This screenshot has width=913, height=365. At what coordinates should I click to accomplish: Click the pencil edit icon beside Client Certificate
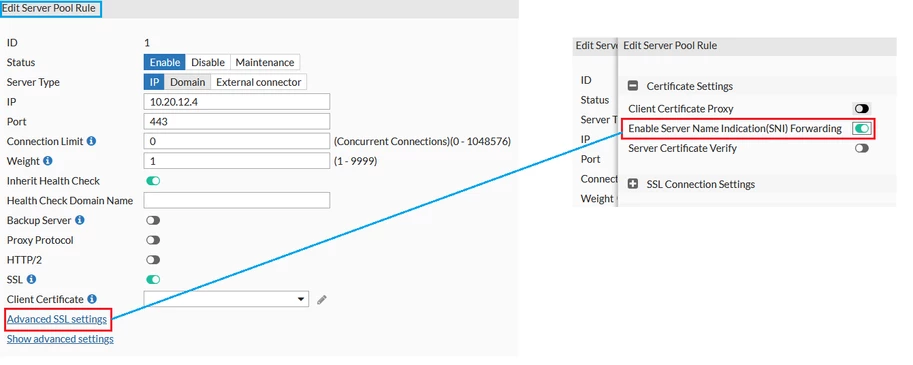[322, 300]
